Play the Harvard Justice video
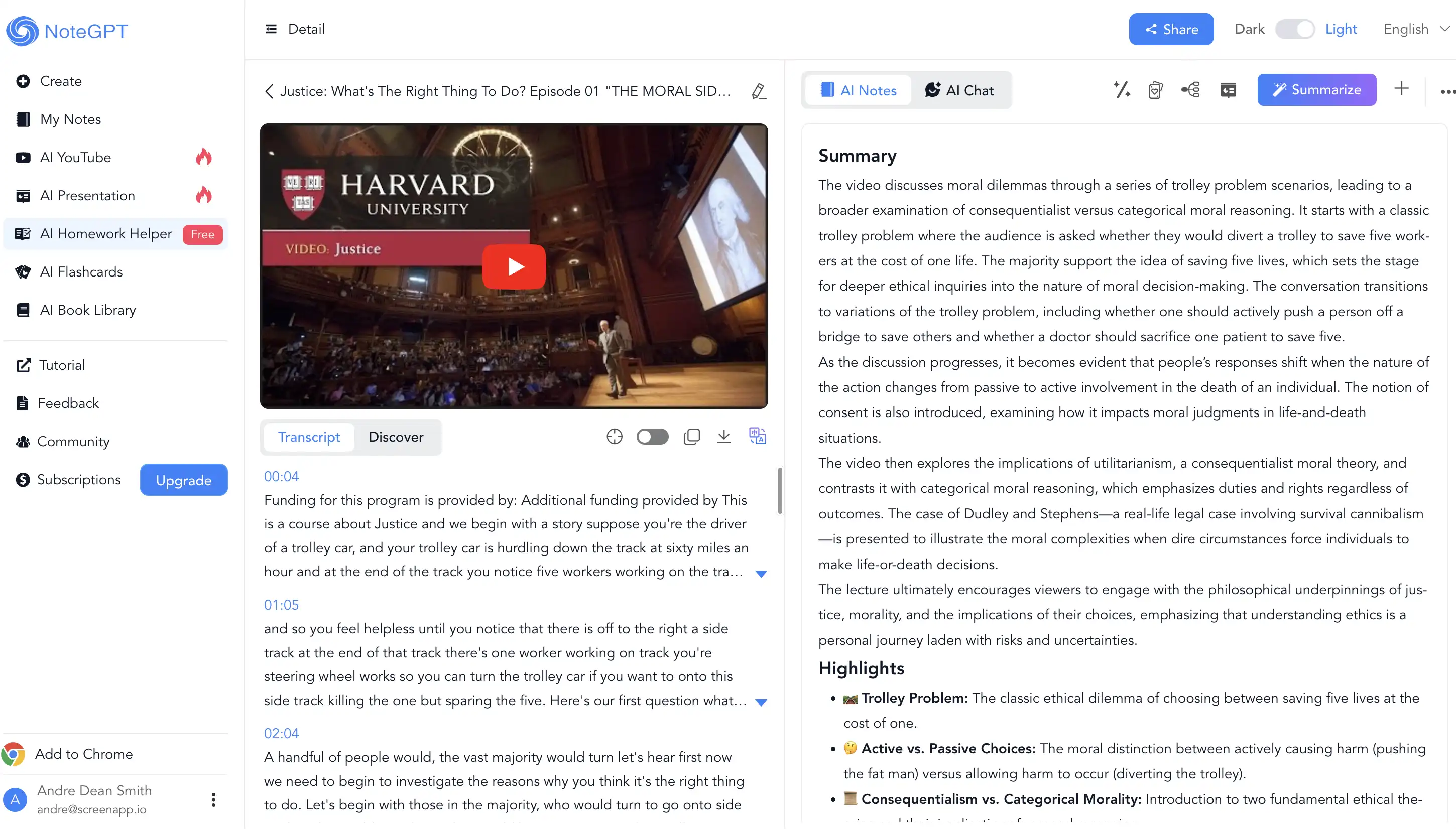The width and height of the screenshot is (1456, 829). point(514,266)
